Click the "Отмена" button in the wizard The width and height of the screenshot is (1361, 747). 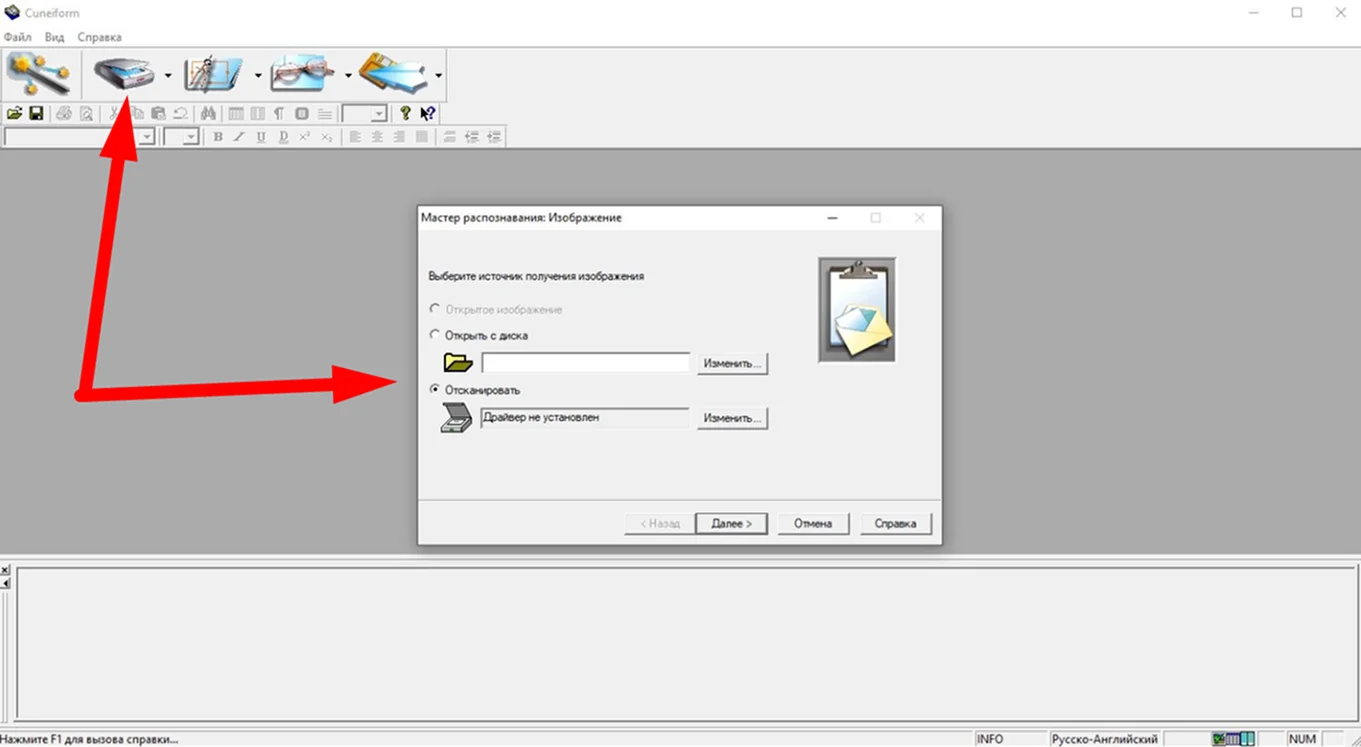point(812,523)
